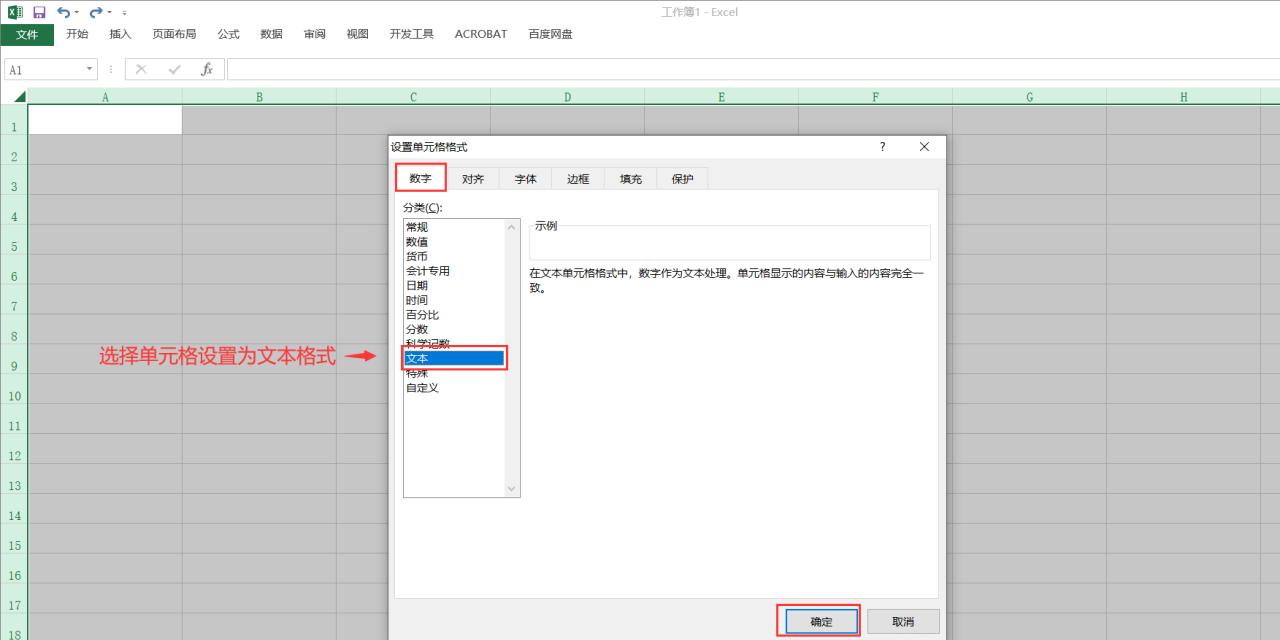Open the Undo history dropdown arrow

77,13
